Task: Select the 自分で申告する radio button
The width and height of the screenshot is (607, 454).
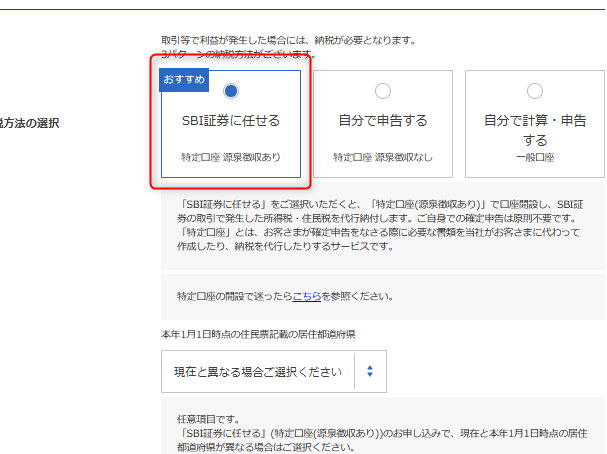Action: click(x=382, y=91)
